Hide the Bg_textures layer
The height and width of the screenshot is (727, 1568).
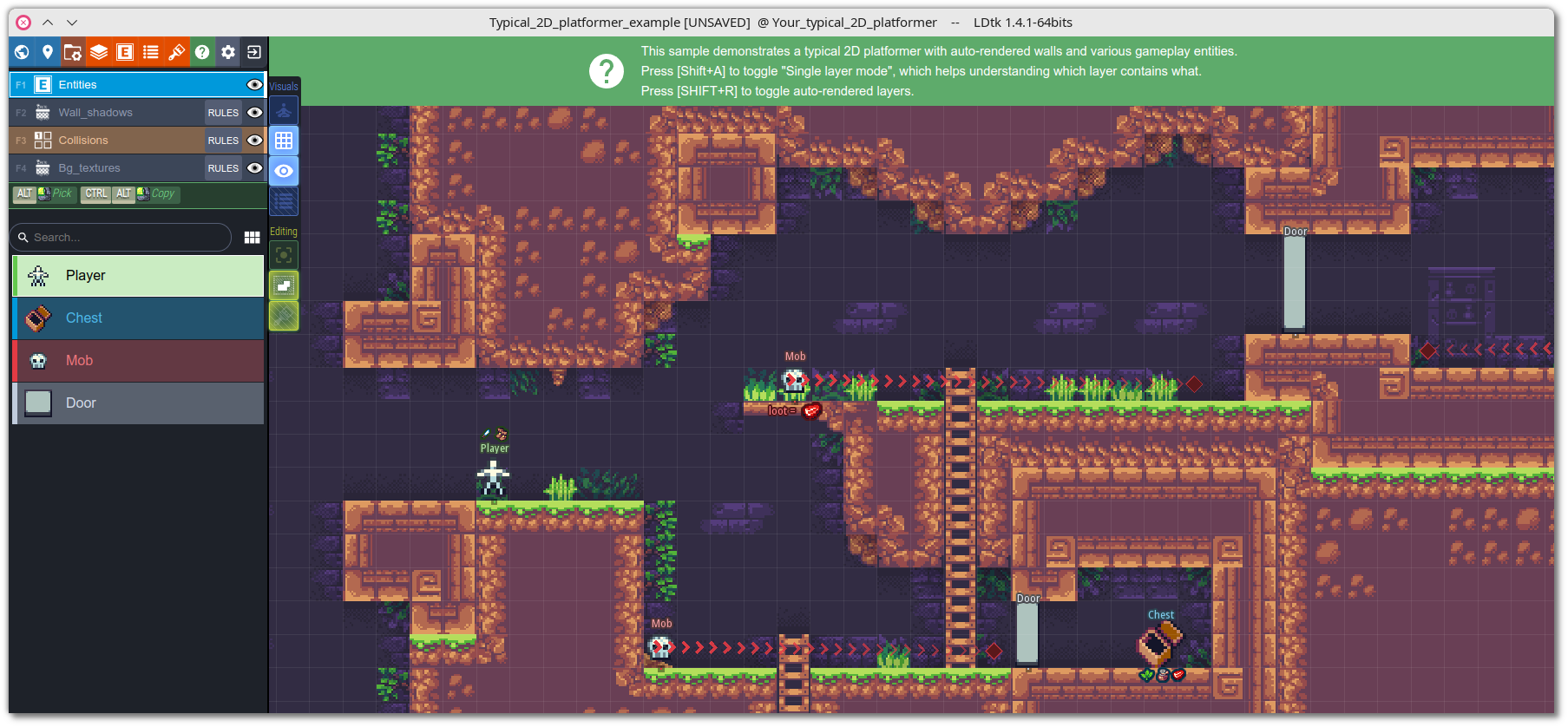pyautogui.click(x=254, y=168)
